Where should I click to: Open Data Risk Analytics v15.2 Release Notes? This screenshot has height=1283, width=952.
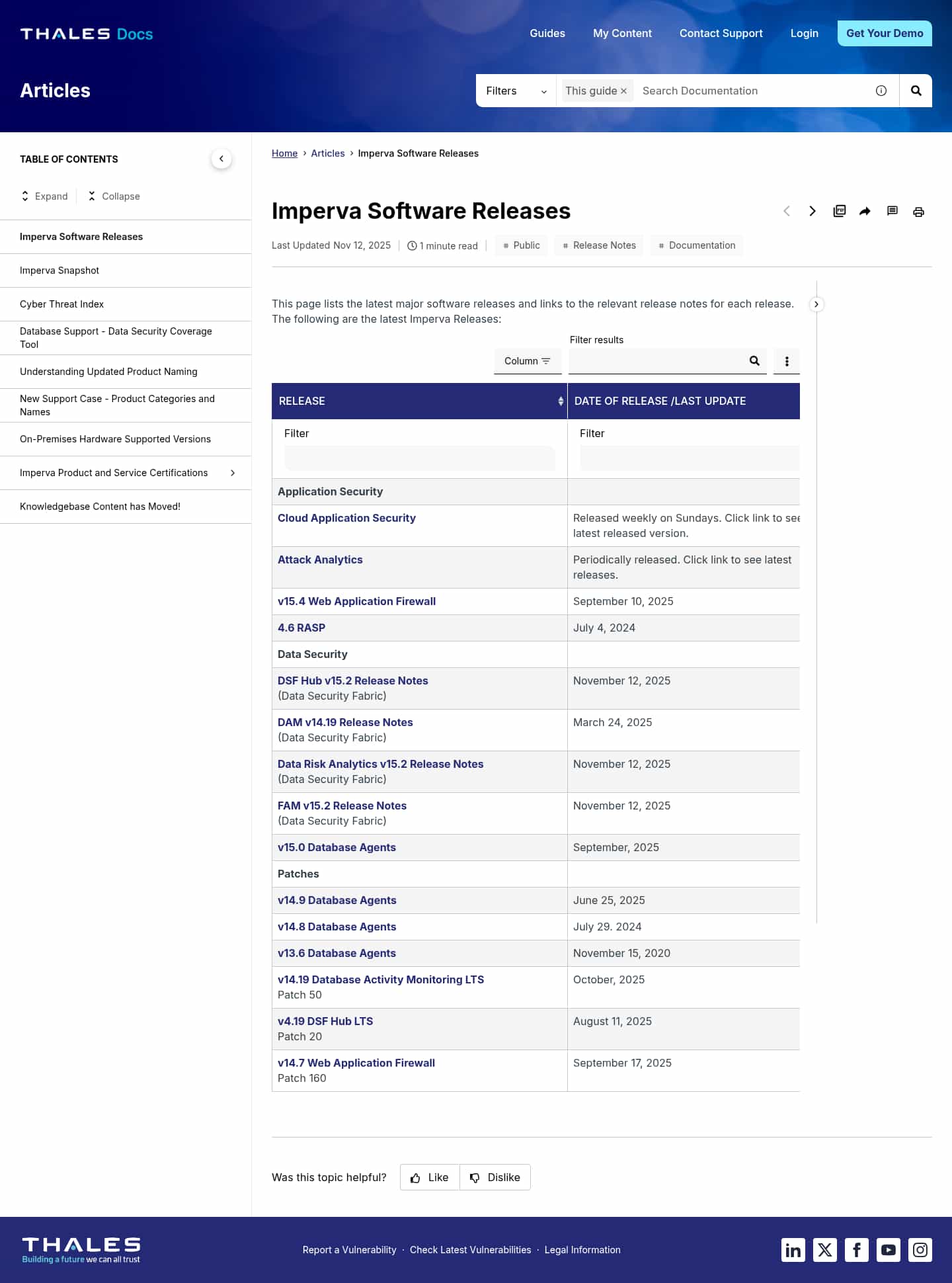pos(381,764)
